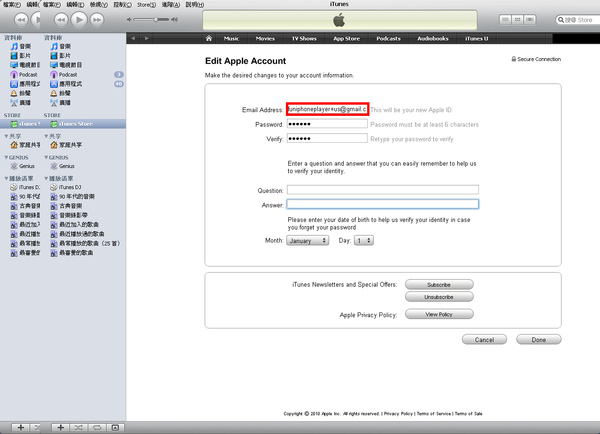The image size is (600, 434).
Task: Open the Day dropdown
Action: tap(364, 240)
